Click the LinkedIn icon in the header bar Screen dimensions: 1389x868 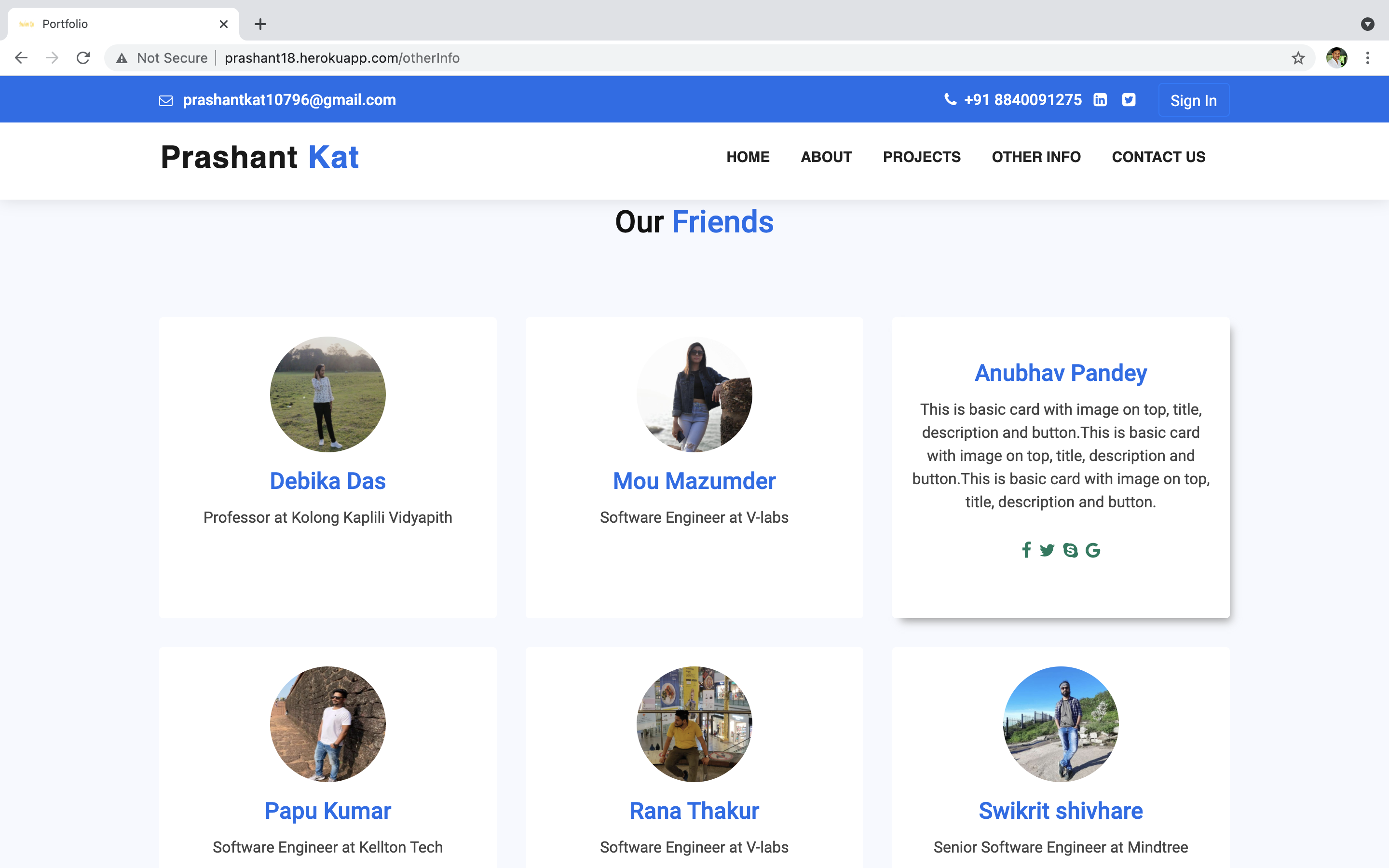click(x=1100, y=100)
